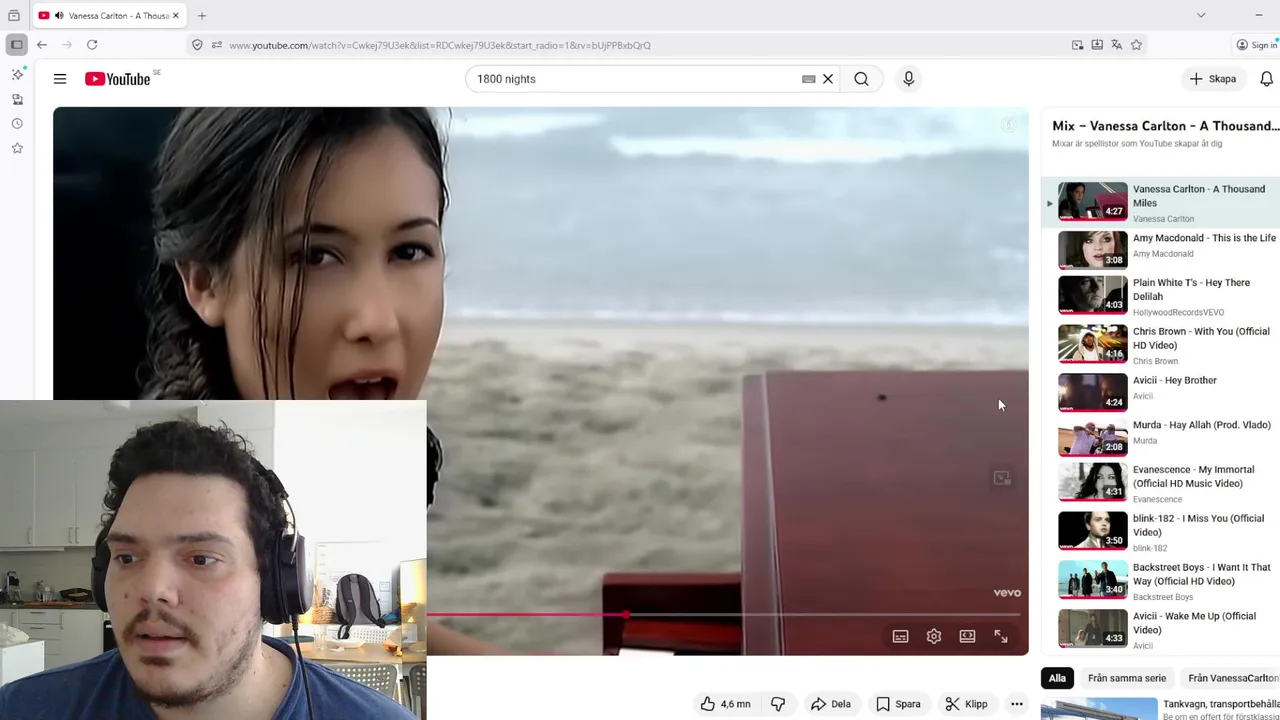
Task: Reload the browser page
Action: pyautogui.click(x=92, y=45)
